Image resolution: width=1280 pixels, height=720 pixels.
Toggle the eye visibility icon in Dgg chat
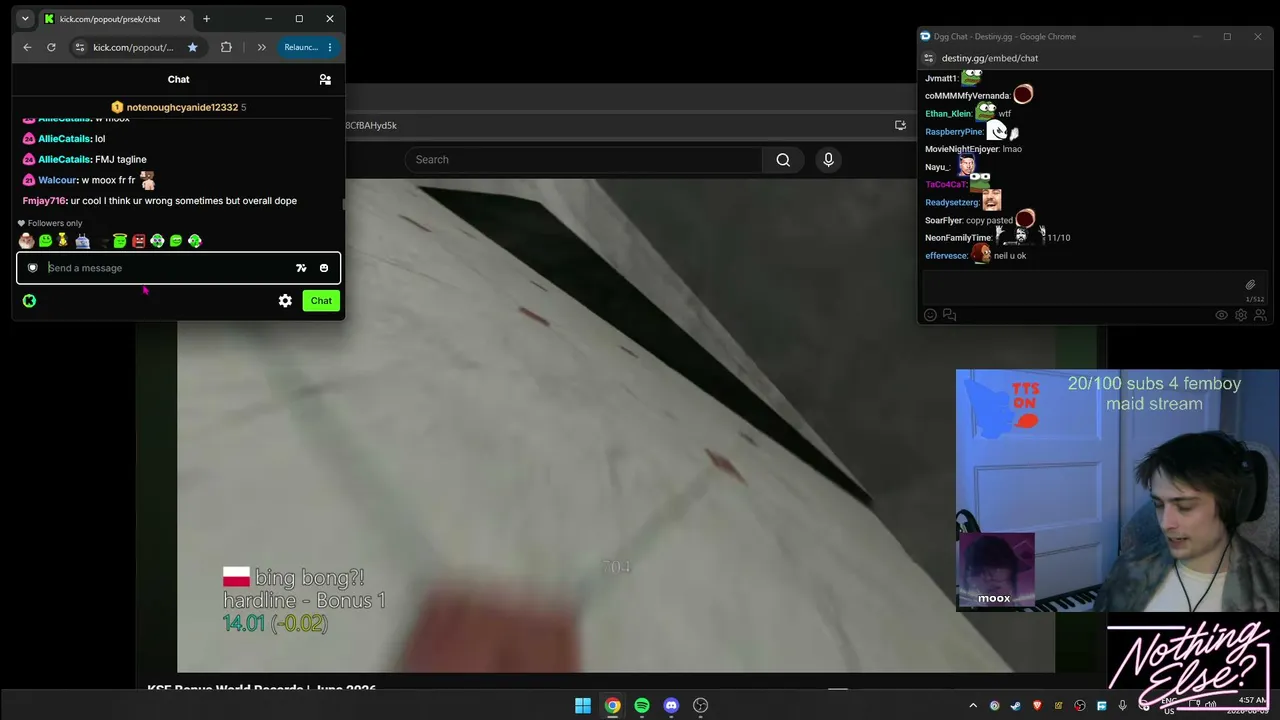click(x=1221, y=315)
